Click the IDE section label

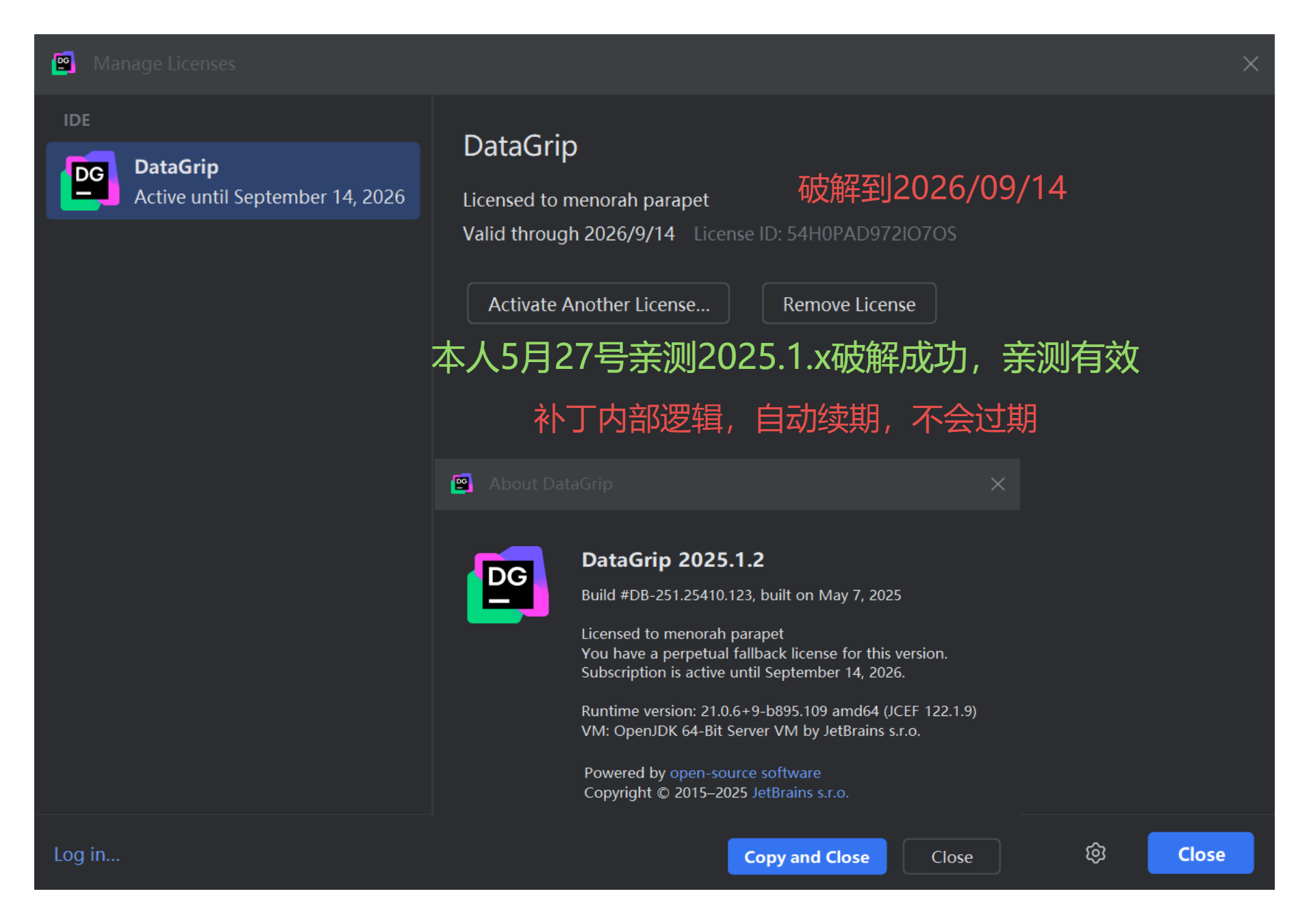(77, 120)
